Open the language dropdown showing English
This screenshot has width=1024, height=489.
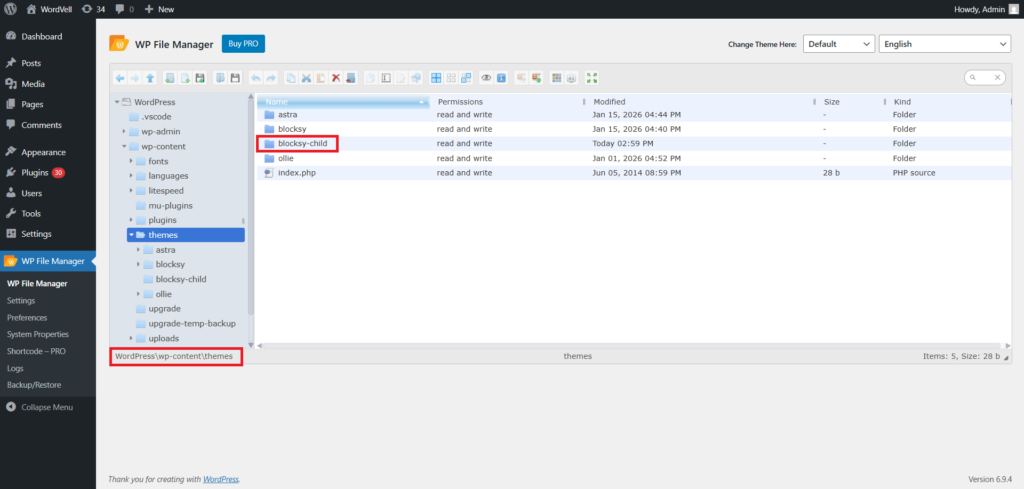(945, 44)
